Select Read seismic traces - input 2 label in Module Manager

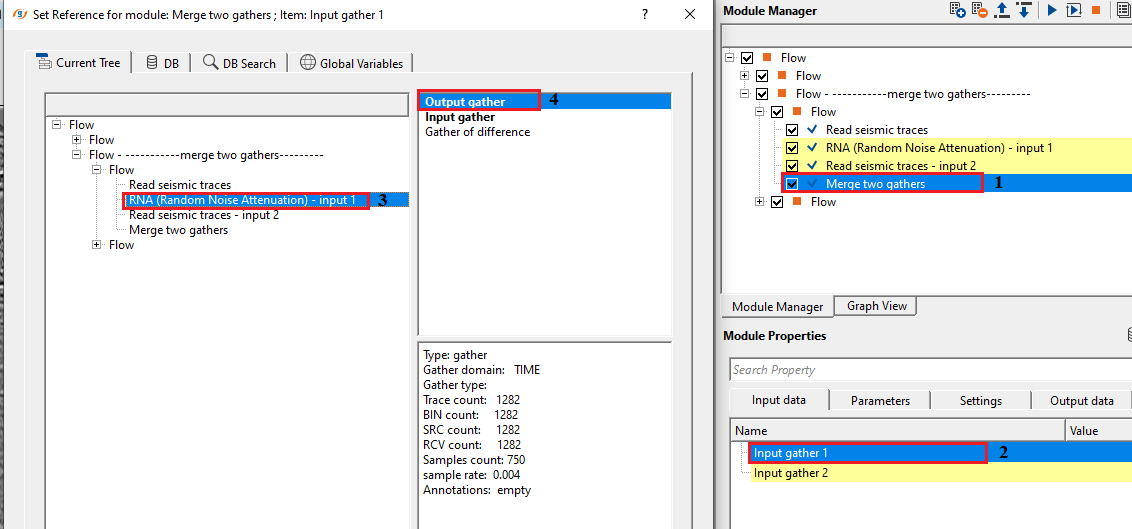coord(900,166)
